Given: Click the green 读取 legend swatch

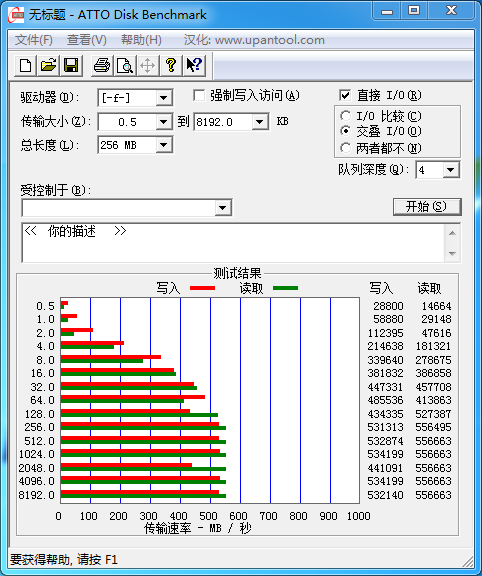Looking at the screenshot, I should coord(285,288).
